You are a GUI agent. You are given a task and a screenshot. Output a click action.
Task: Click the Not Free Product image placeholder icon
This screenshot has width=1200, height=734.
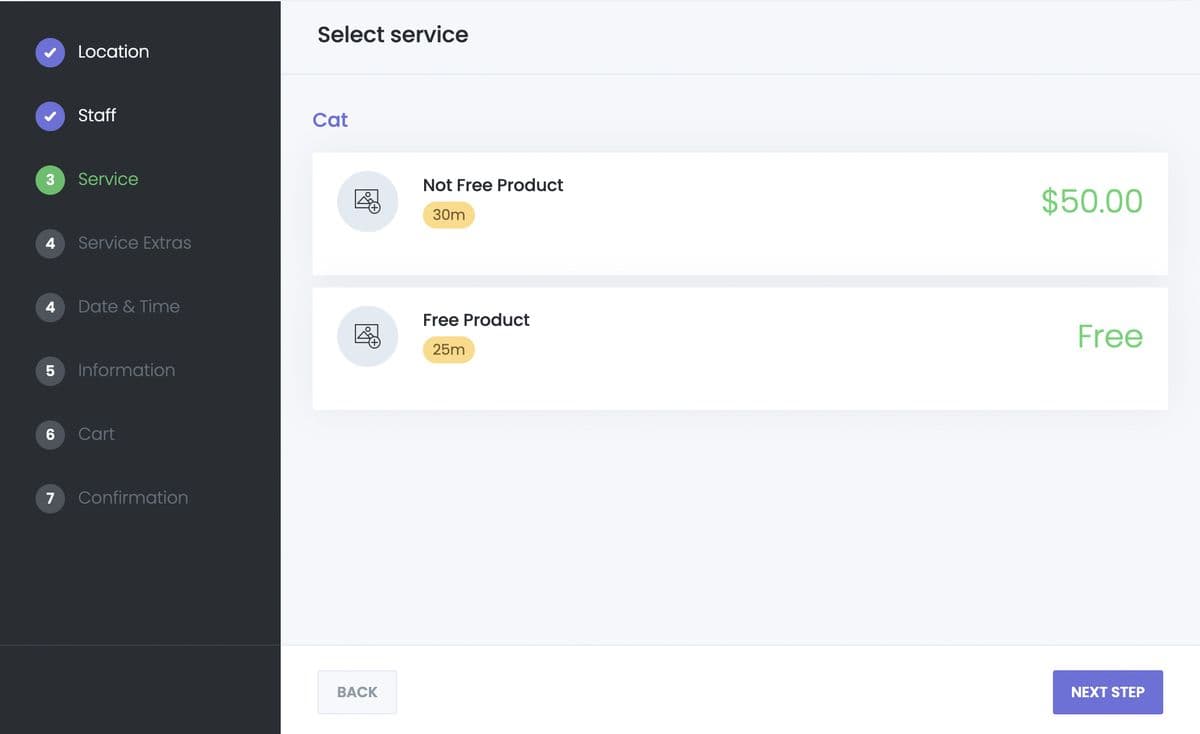[367, 201]
